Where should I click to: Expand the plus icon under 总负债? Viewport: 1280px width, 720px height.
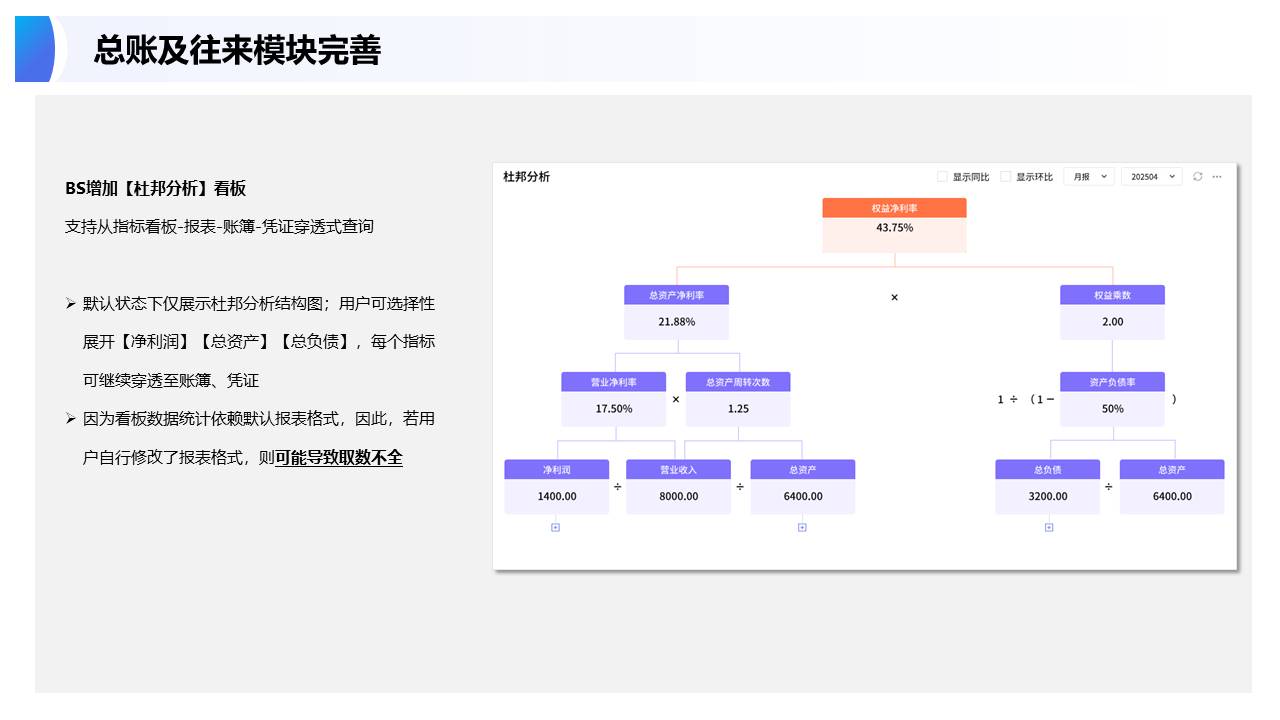click(1048, 527)
